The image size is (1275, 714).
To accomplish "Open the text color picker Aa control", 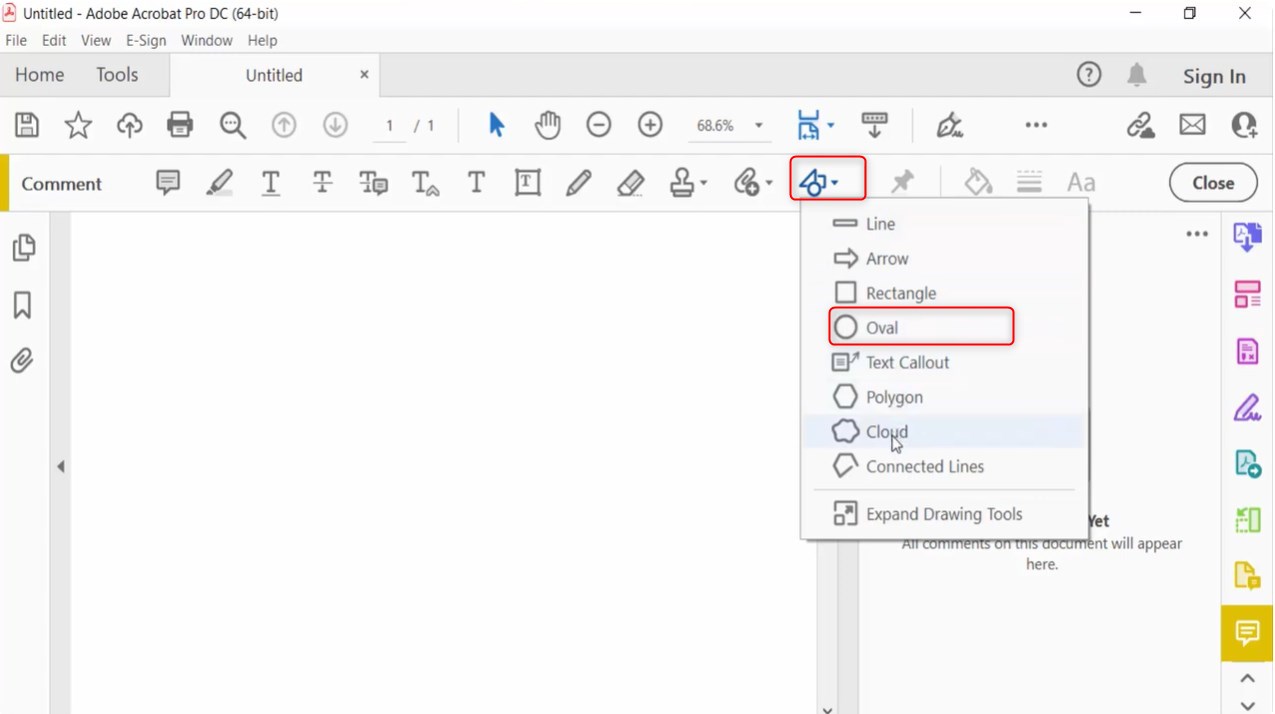I will [x=1081, y=183].
